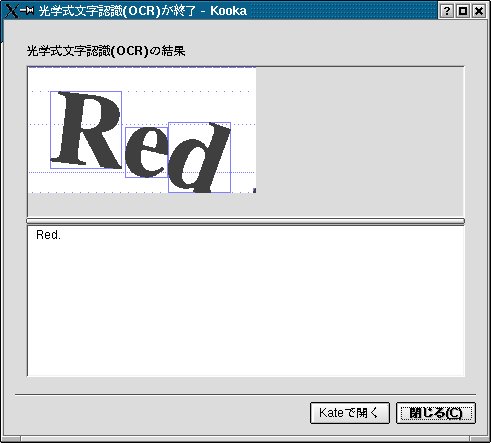
Task: Open the window menu X icon in title bar
Action: coord(11,11)
